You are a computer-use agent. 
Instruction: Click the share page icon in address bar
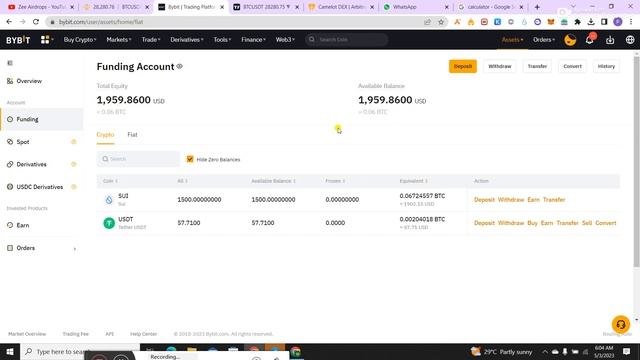(x=427, y=22)
